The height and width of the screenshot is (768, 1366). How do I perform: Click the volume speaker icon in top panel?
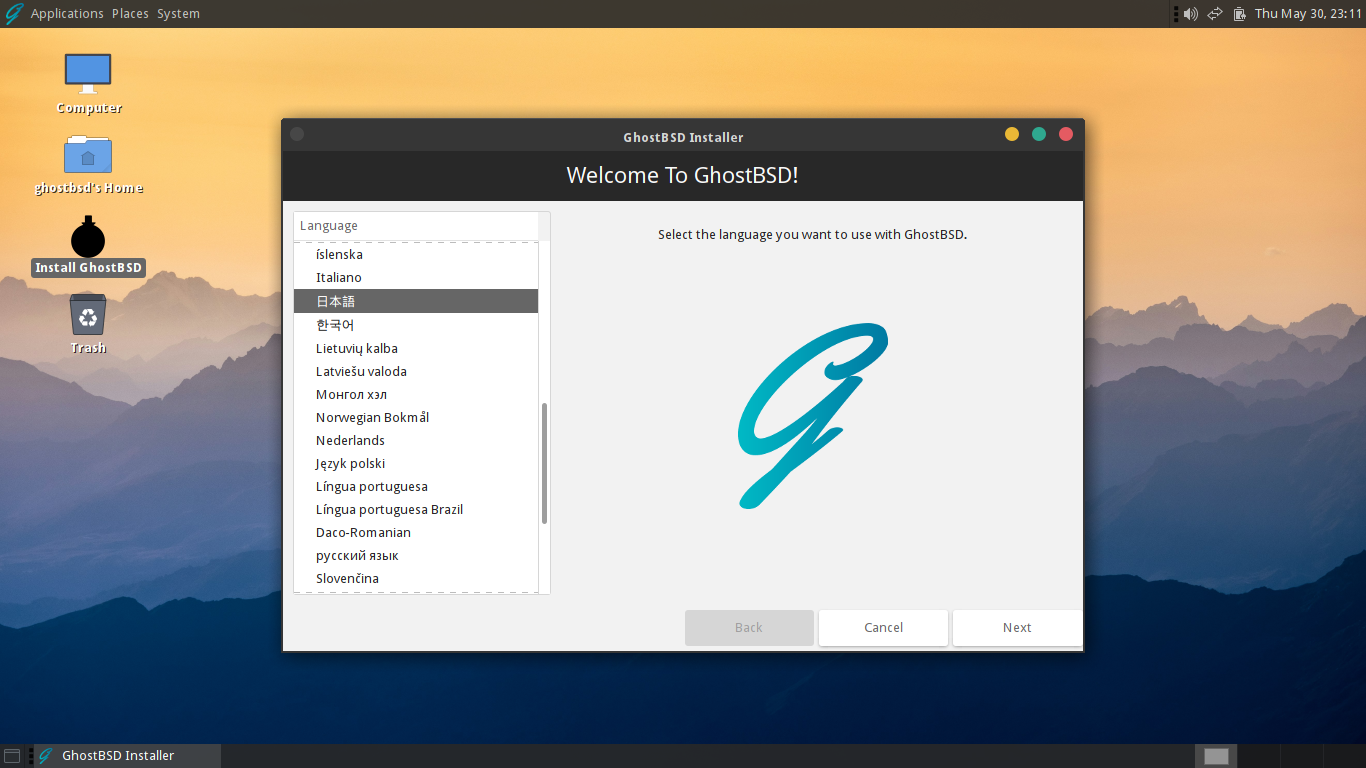coord(1190,14)
